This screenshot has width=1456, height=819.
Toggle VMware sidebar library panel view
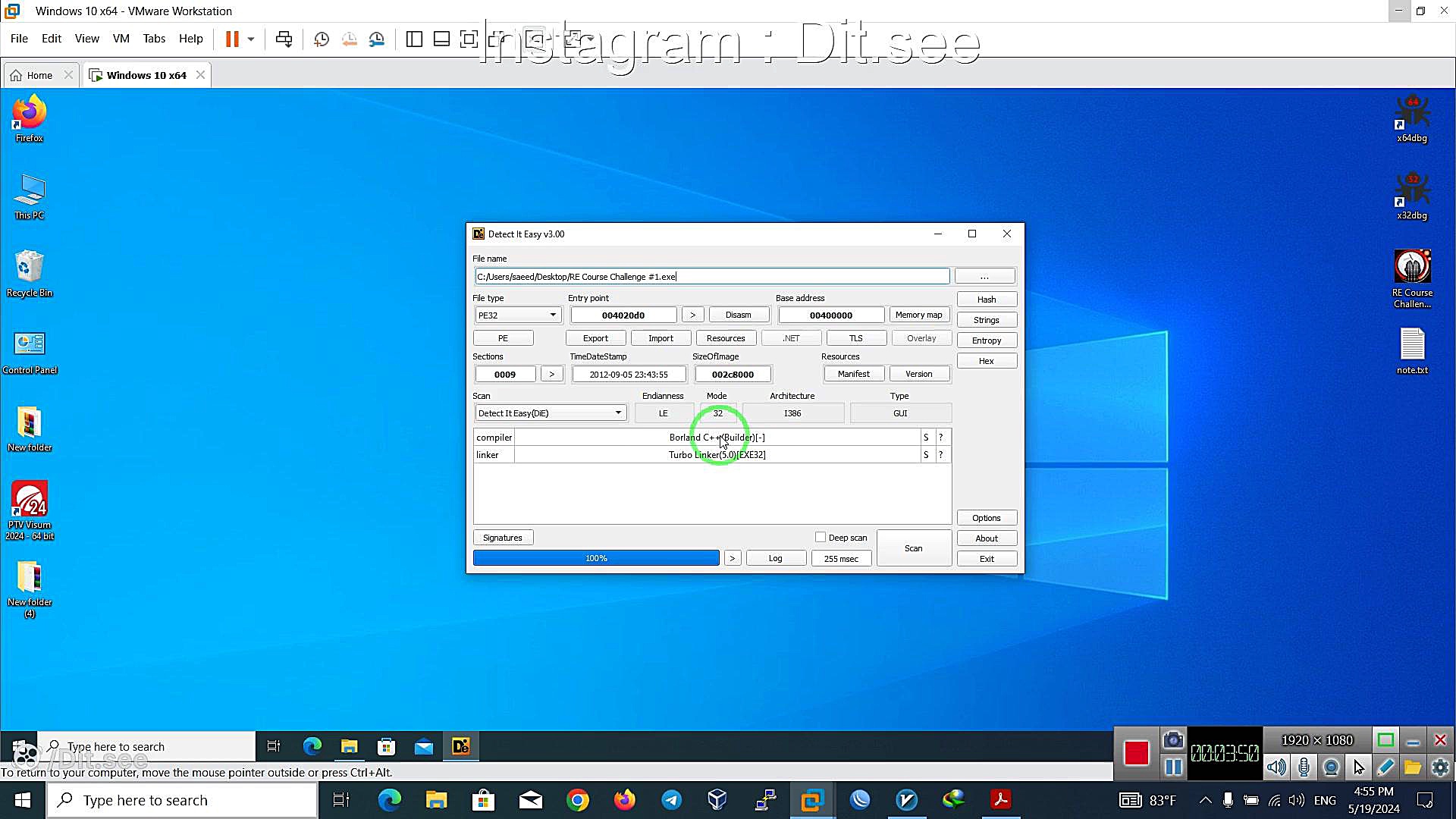coord(414,39)
